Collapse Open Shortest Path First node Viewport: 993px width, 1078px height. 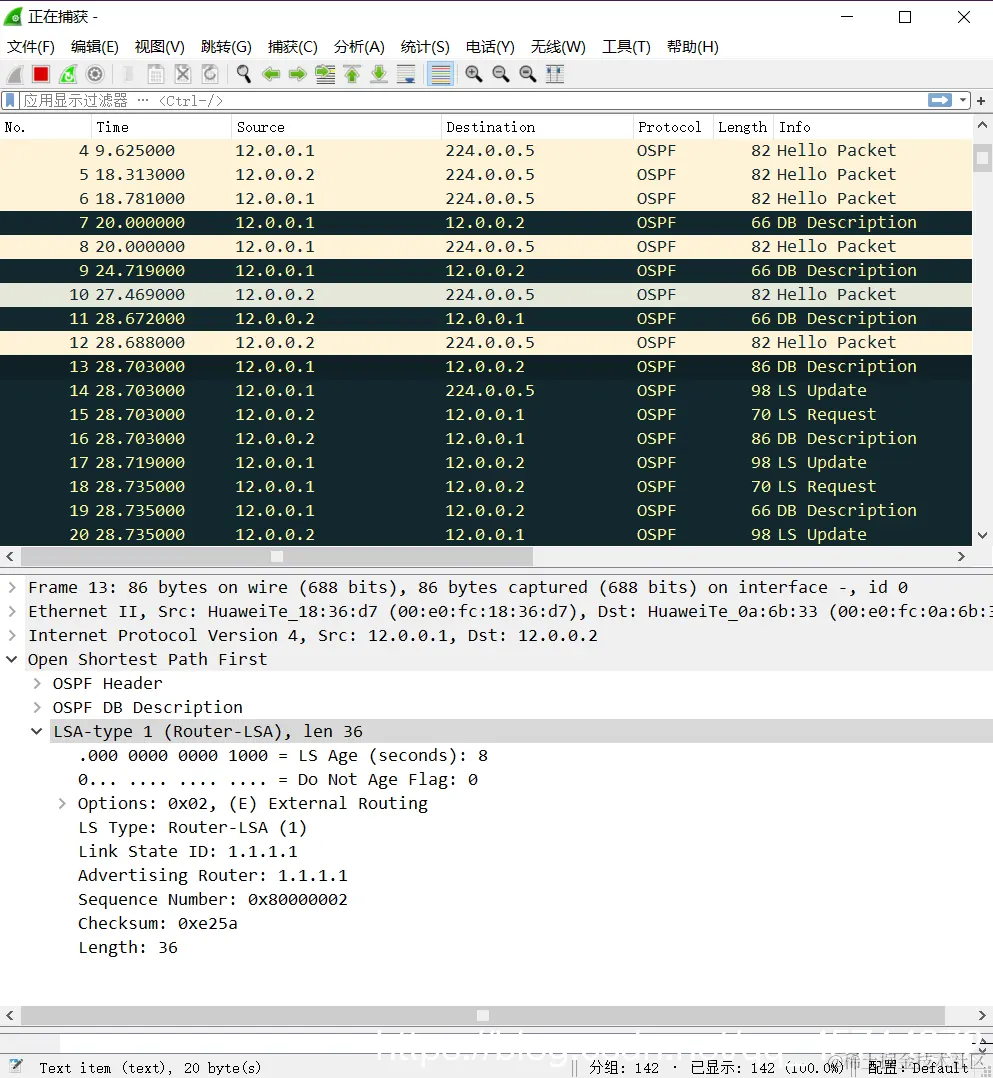point(12,659)
